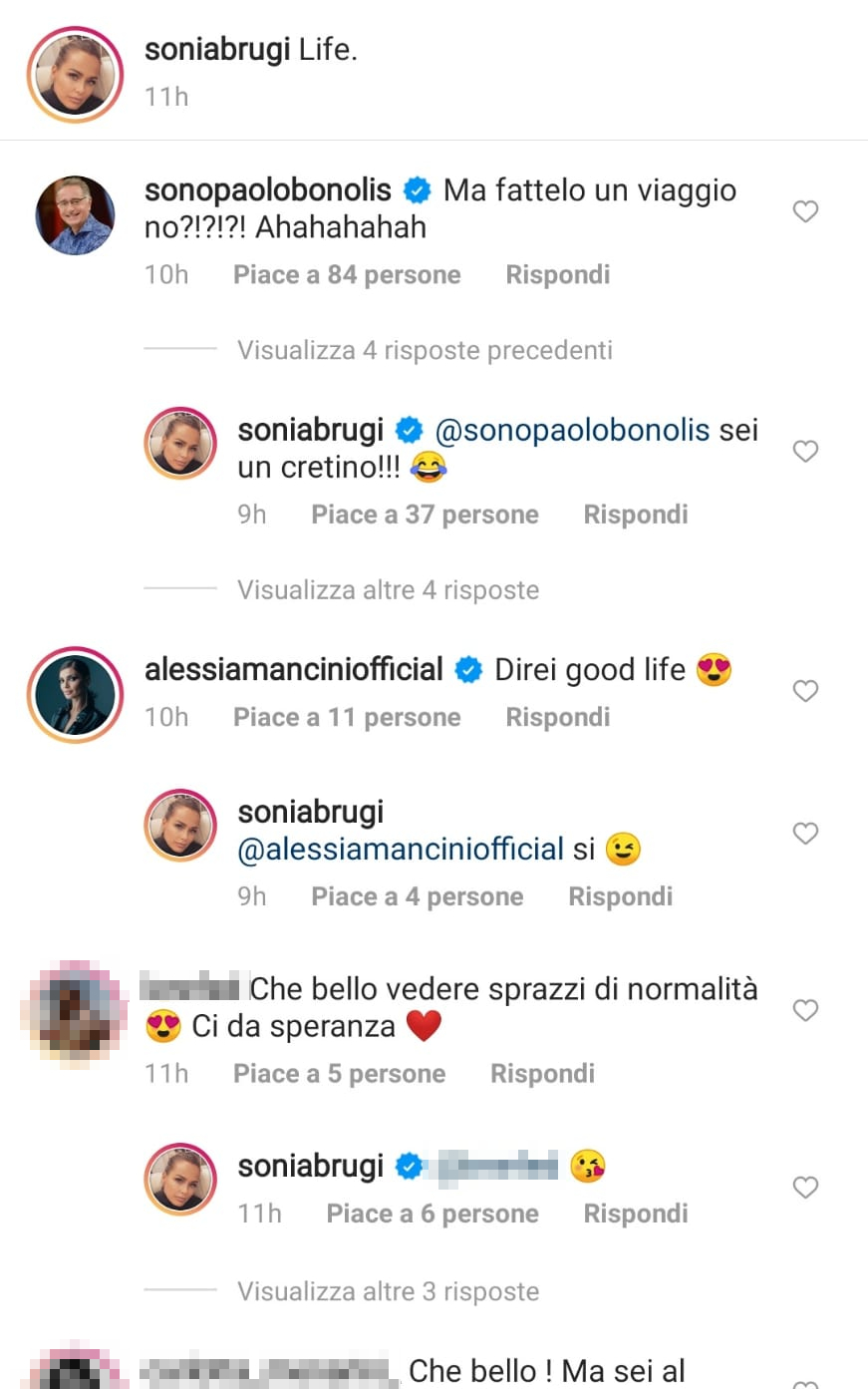View likes "Piace a 37 persone"

tap(425, 516)
